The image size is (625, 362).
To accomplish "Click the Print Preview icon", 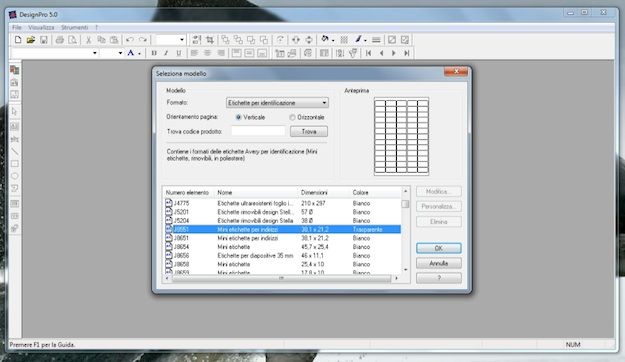I will [x=72, y=40].
